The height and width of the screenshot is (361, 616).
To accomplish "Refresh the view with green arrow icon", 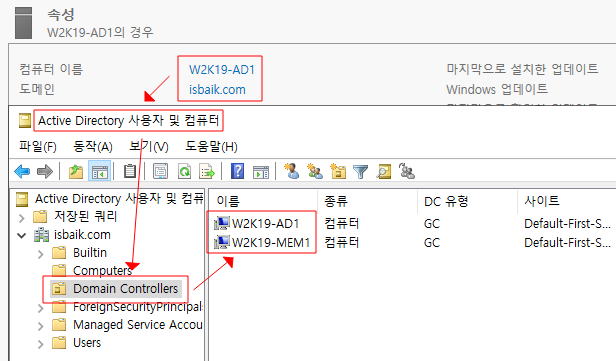I will tap(184, 171).
